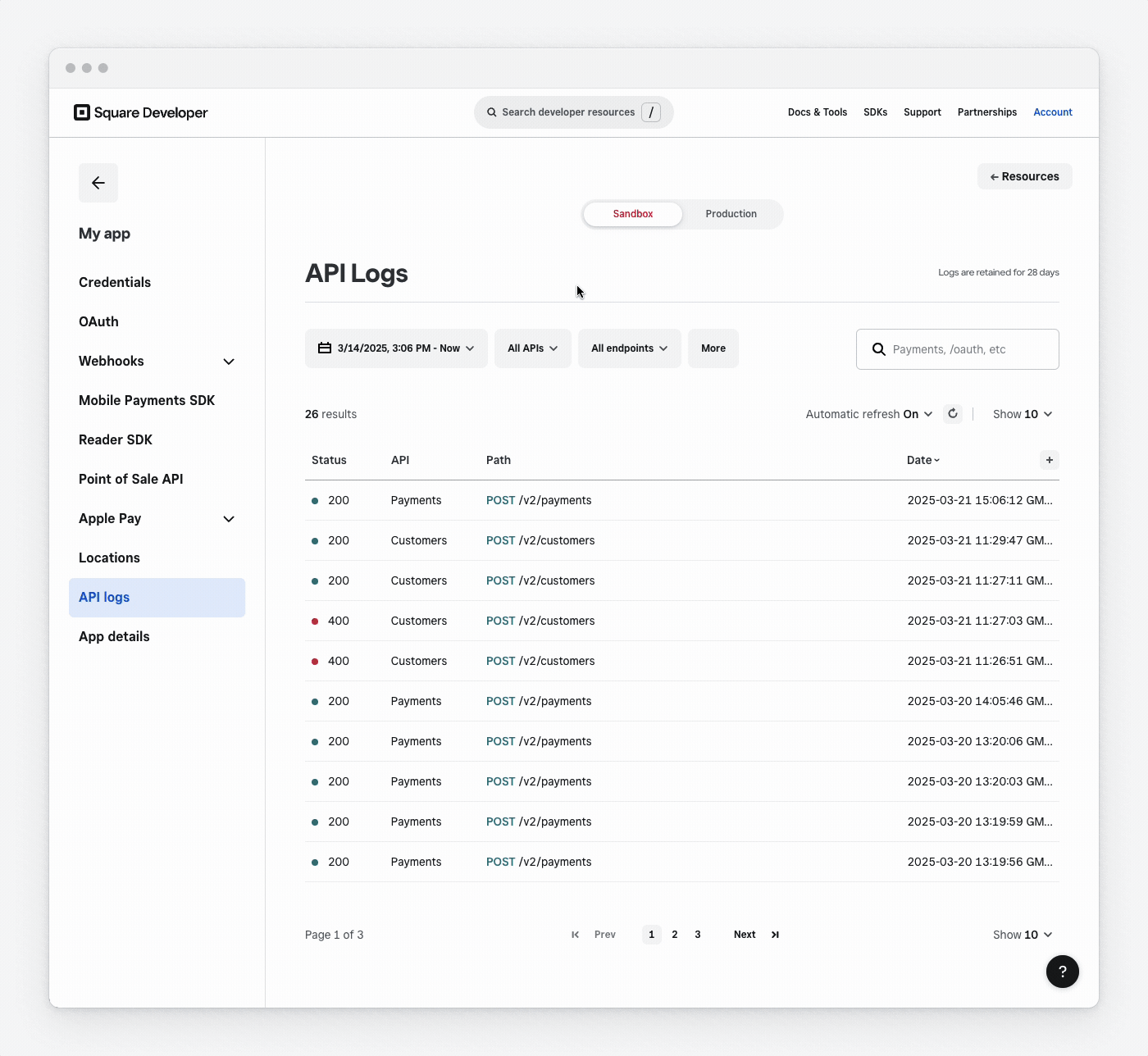Open log row dated 2025-03-20 14:05:46

click(x=682, y=701)
